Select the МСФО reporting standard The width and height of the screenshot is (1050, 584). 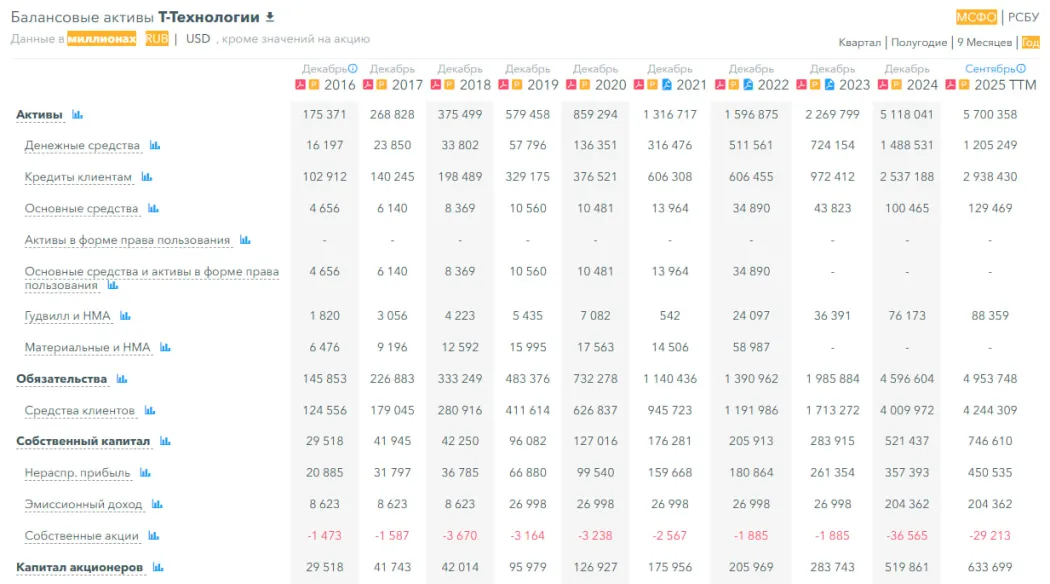(976, 17)
